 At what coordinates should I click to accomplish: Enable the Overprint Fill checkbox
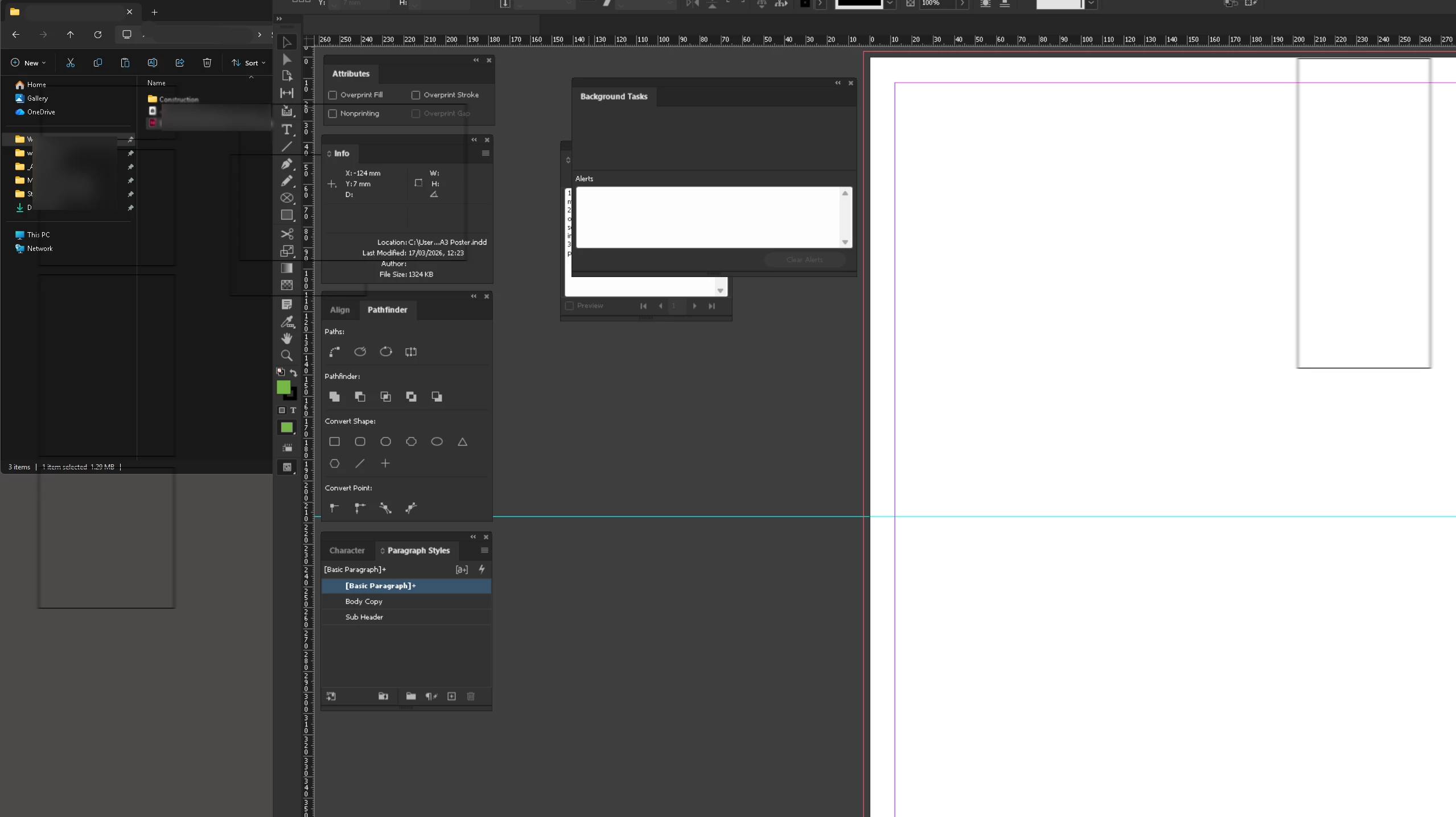333,95
